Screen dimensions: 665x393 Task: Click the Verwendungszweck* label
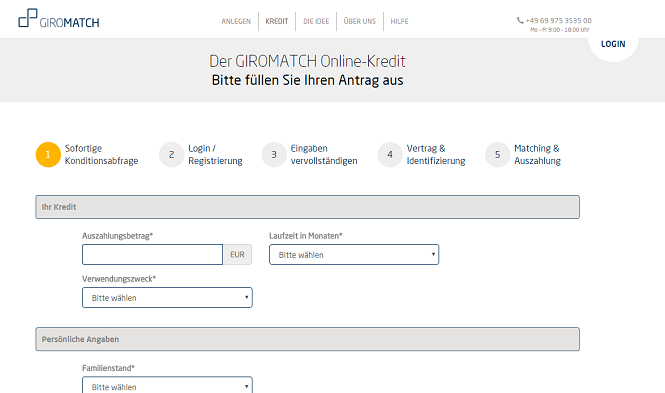[x=119, y=279]
